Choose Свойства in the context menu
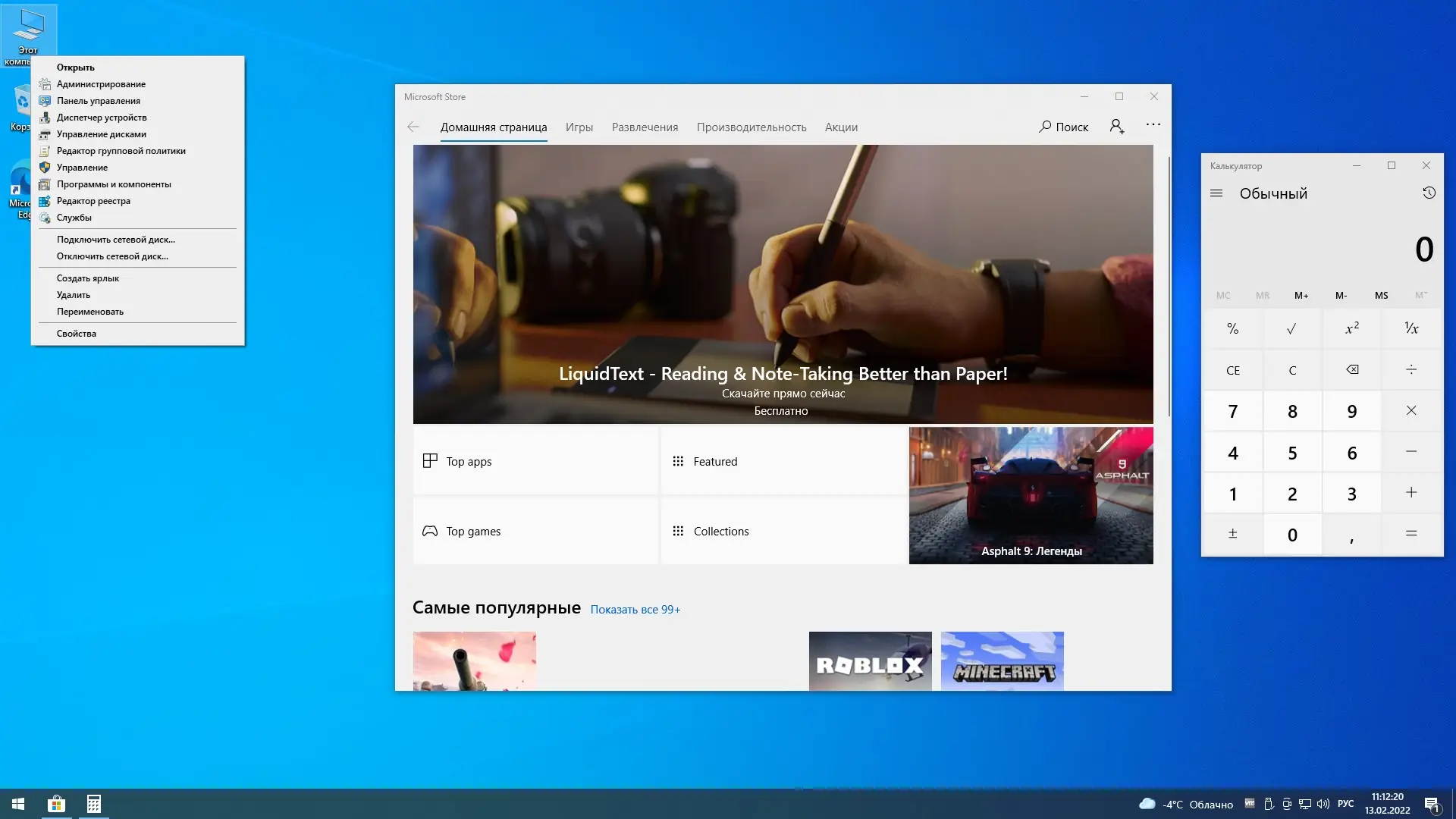This screenshot has width=1456, height=819. tap(77, 334)
